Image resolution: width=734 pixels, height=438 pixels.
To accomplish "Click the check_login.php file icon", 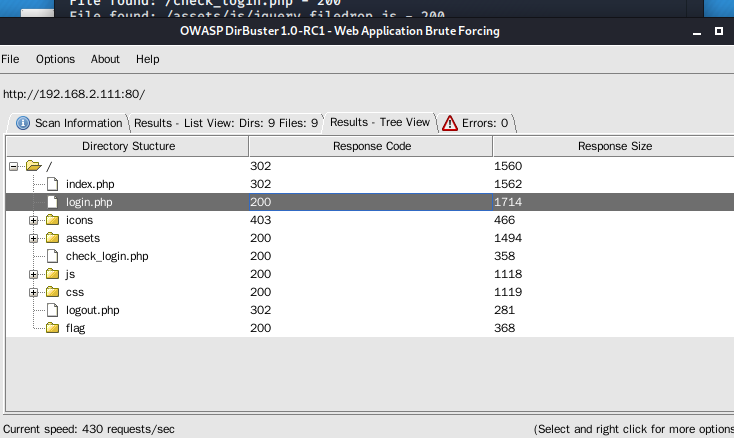I will click(54, 256).
